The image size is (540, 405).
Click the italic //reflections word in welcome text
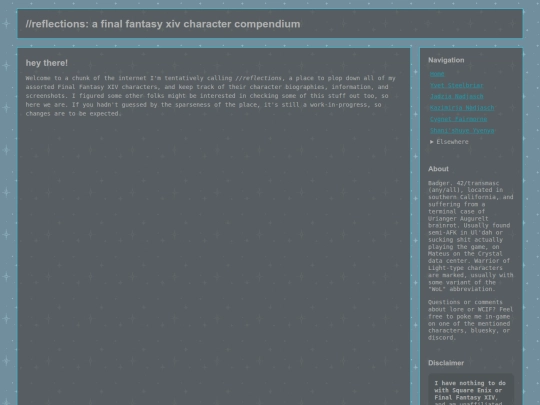pos(258,78)
